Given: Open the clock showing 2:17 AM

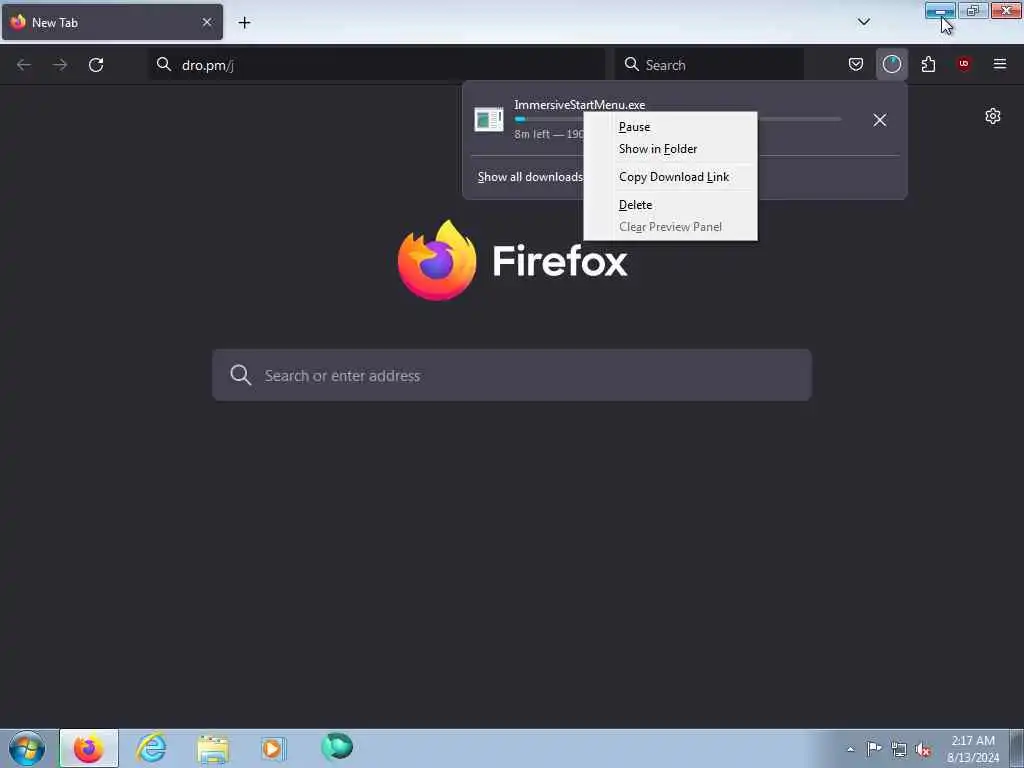Looking at the screenshot, I should coord(973,748).
